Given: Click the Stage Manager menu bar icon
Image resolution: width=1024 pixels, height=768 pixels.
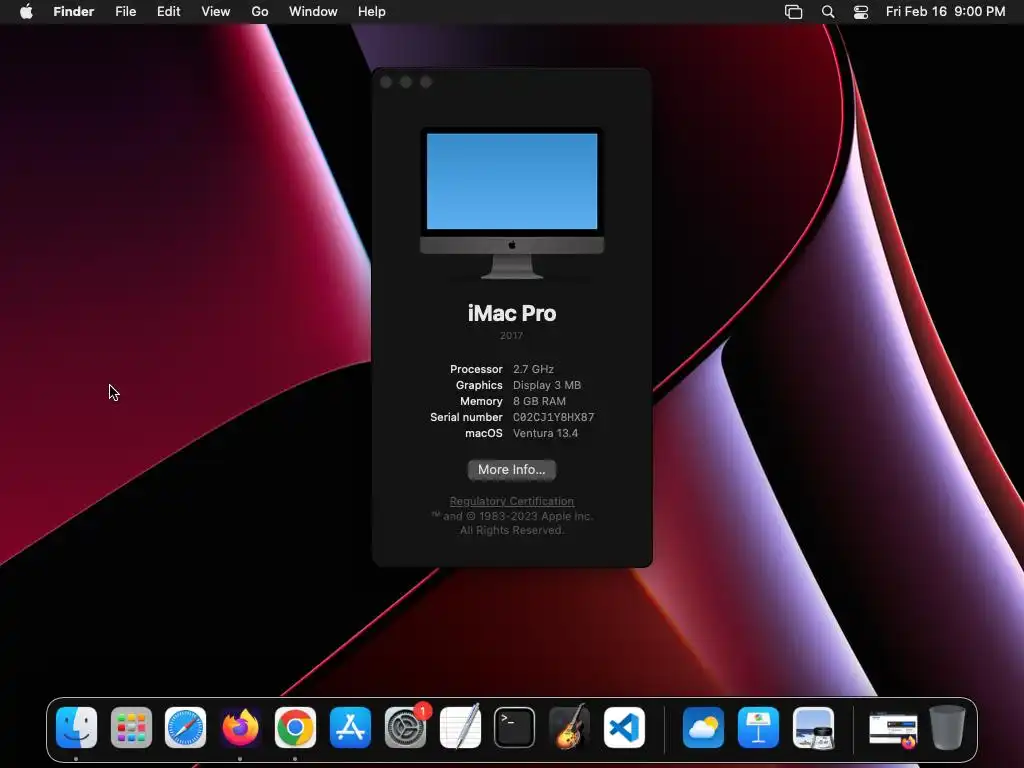Looking at the screenshot, I should pos(793,12).
